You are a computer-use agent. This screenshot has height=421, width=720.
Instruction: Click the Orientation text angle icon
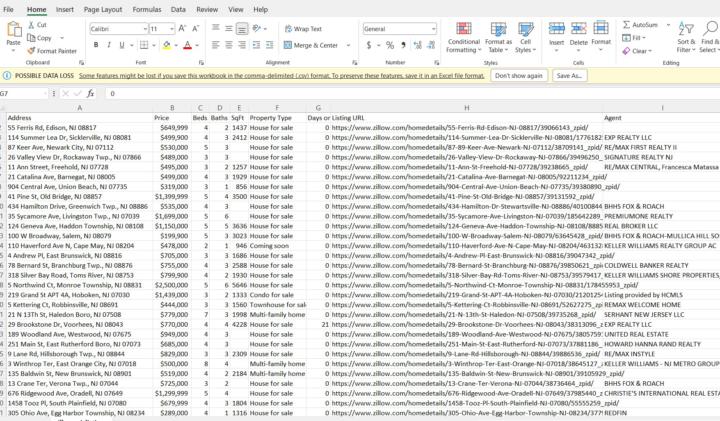[x=257, y=28]
